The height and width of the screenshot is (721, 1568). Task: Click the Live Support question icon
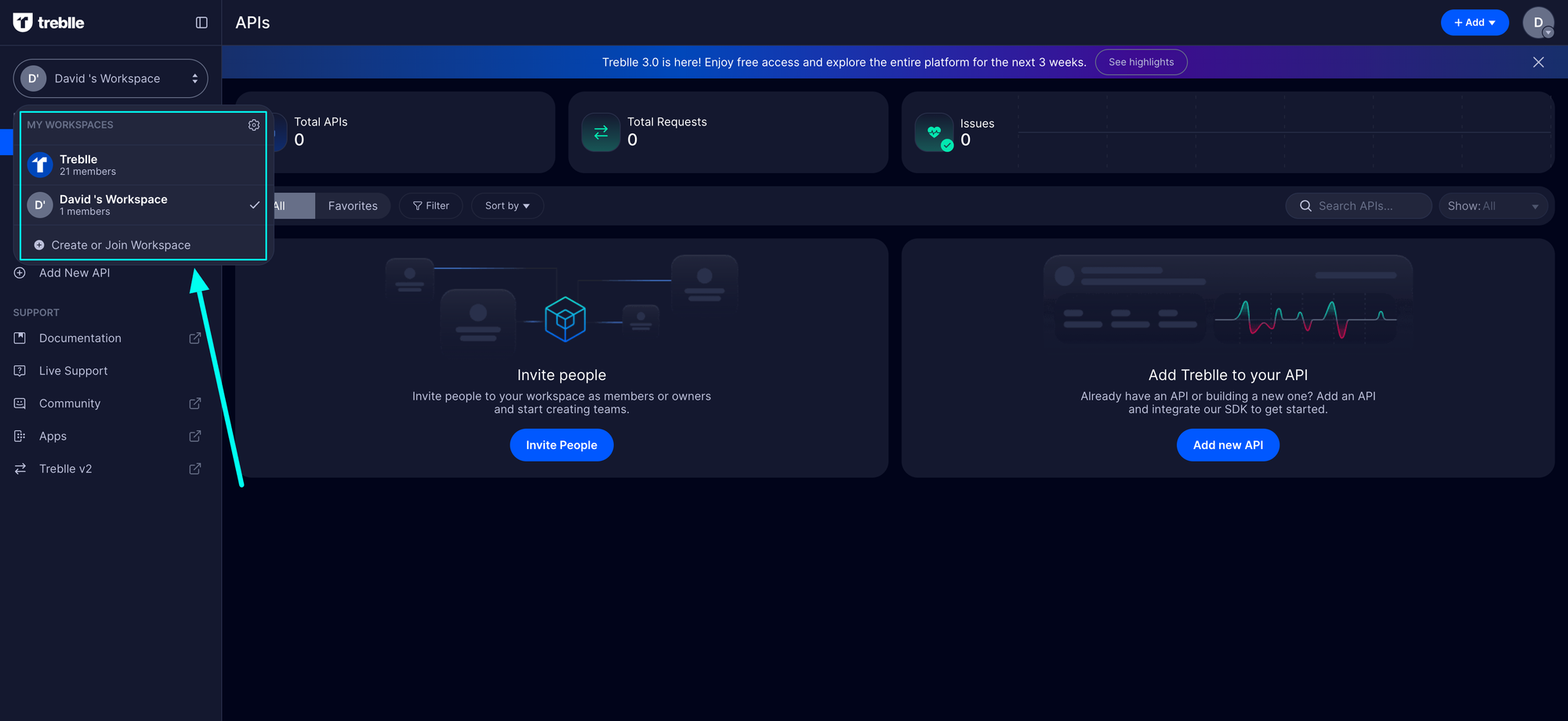(x=20, y=371)
